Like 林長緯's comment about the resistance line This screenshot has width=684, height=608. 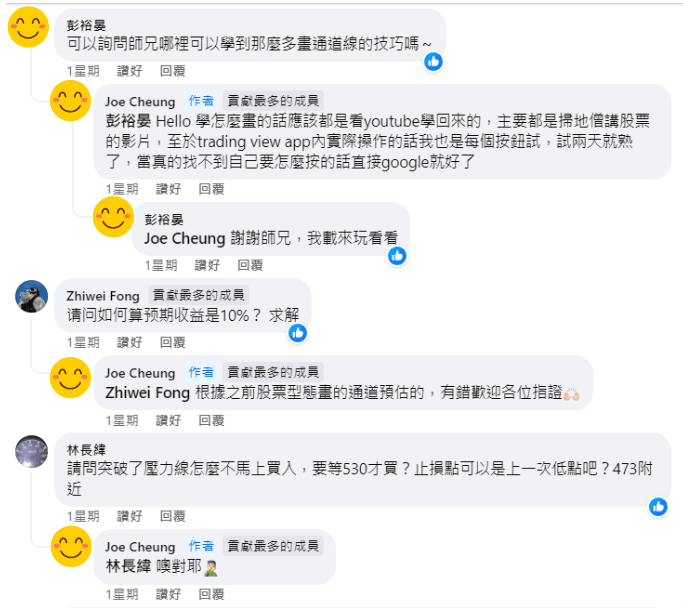[130, 516]
